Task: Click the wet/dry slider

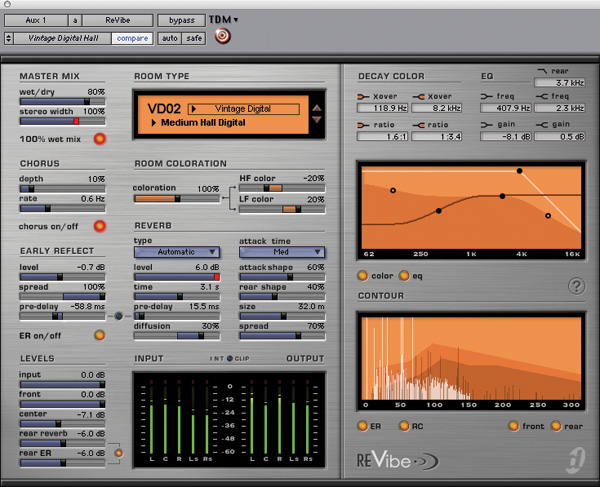Action: pyautogui.click(x=62, y=101)
